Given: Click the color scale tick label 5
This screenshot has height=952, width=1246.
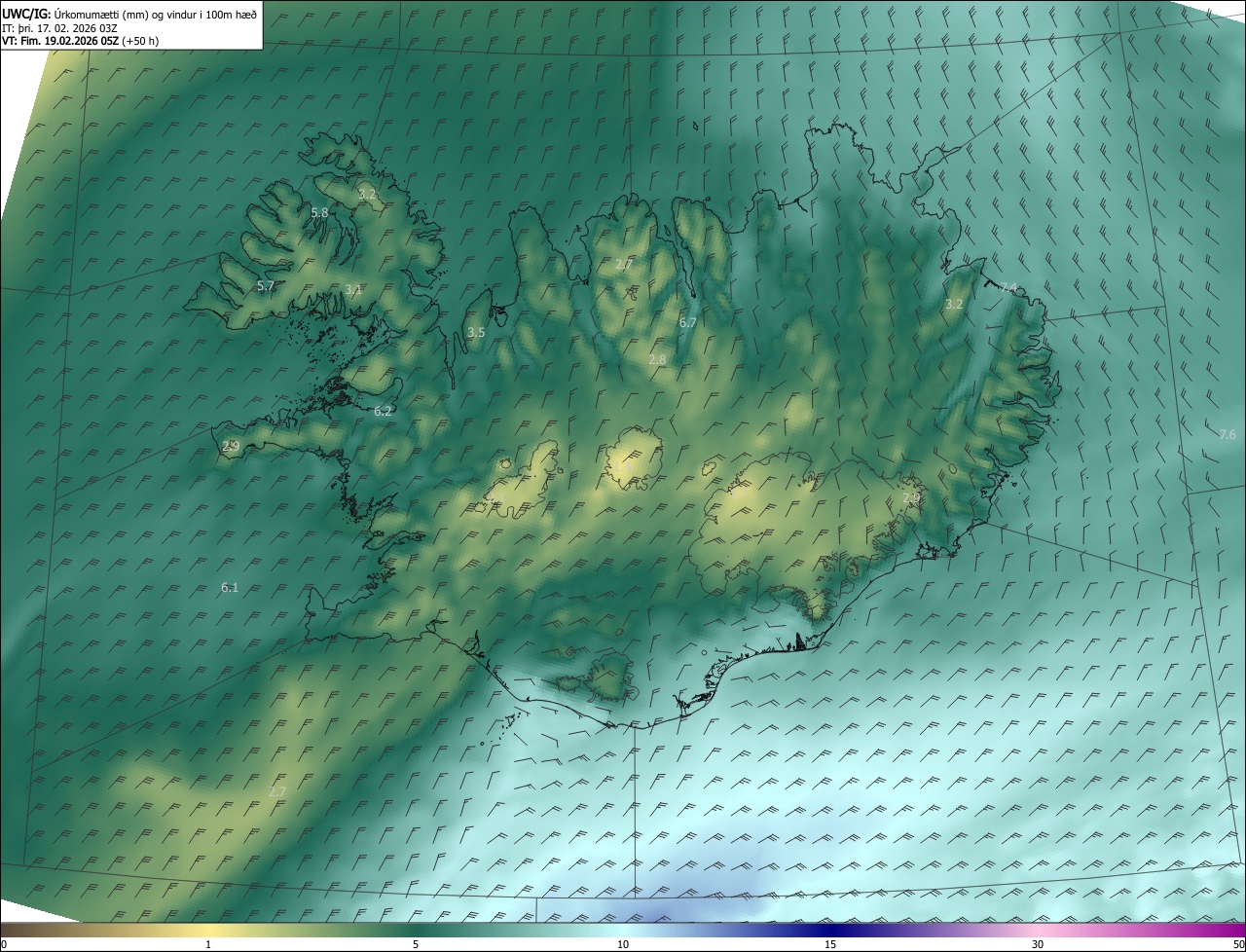Looking at the screenshot, I should (x=416, y=944).
